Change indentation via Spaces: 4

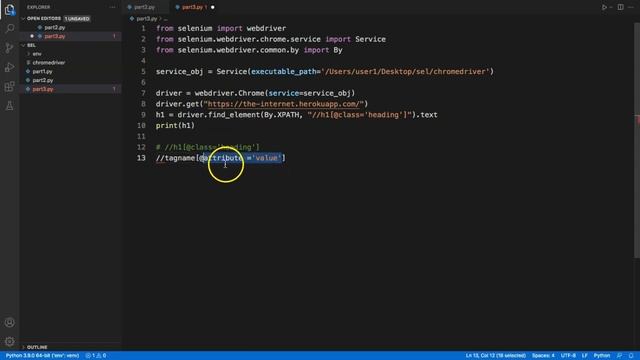click(x=543, y=356)
